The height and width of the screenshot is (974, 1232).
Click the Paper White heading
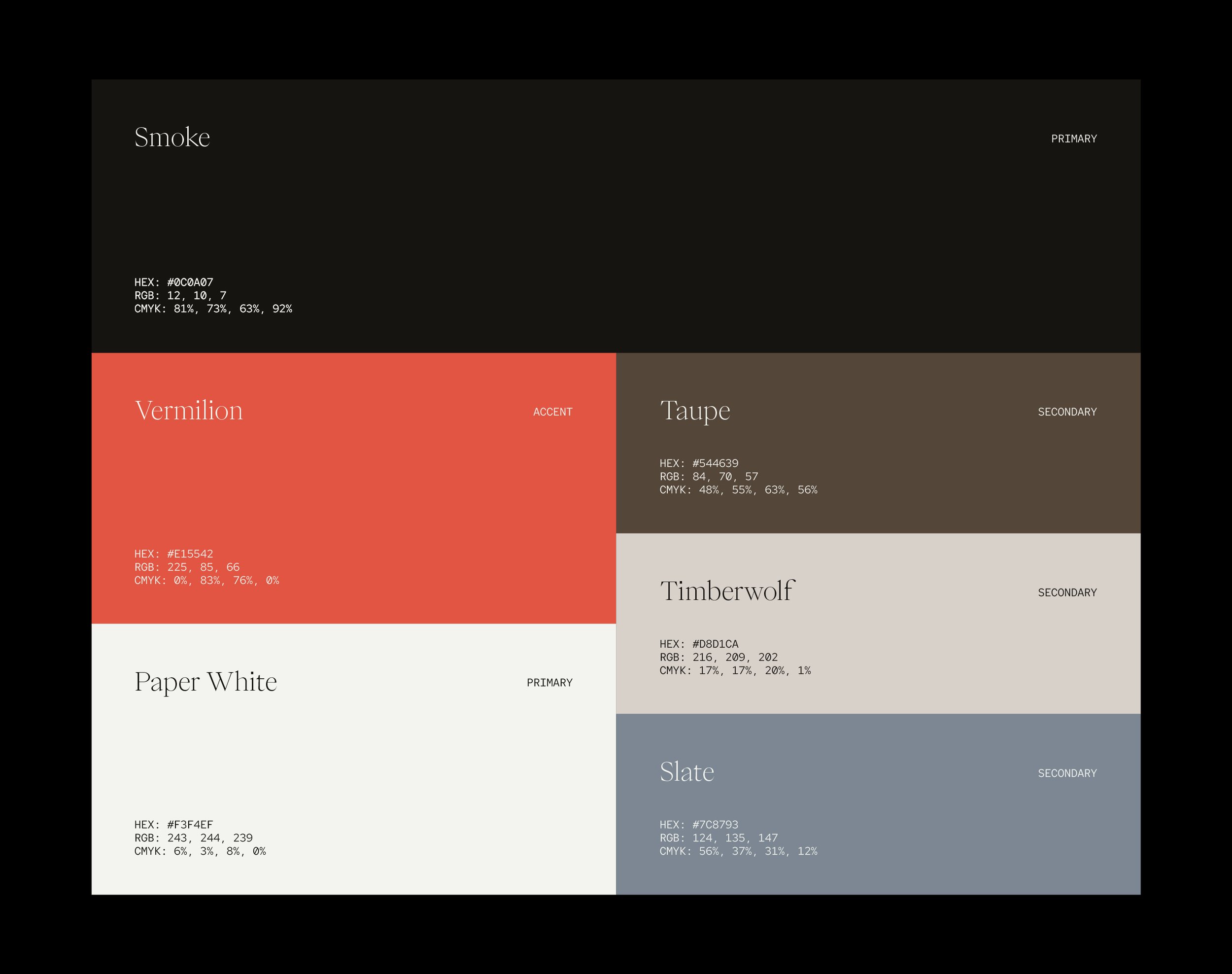(206, 682)
